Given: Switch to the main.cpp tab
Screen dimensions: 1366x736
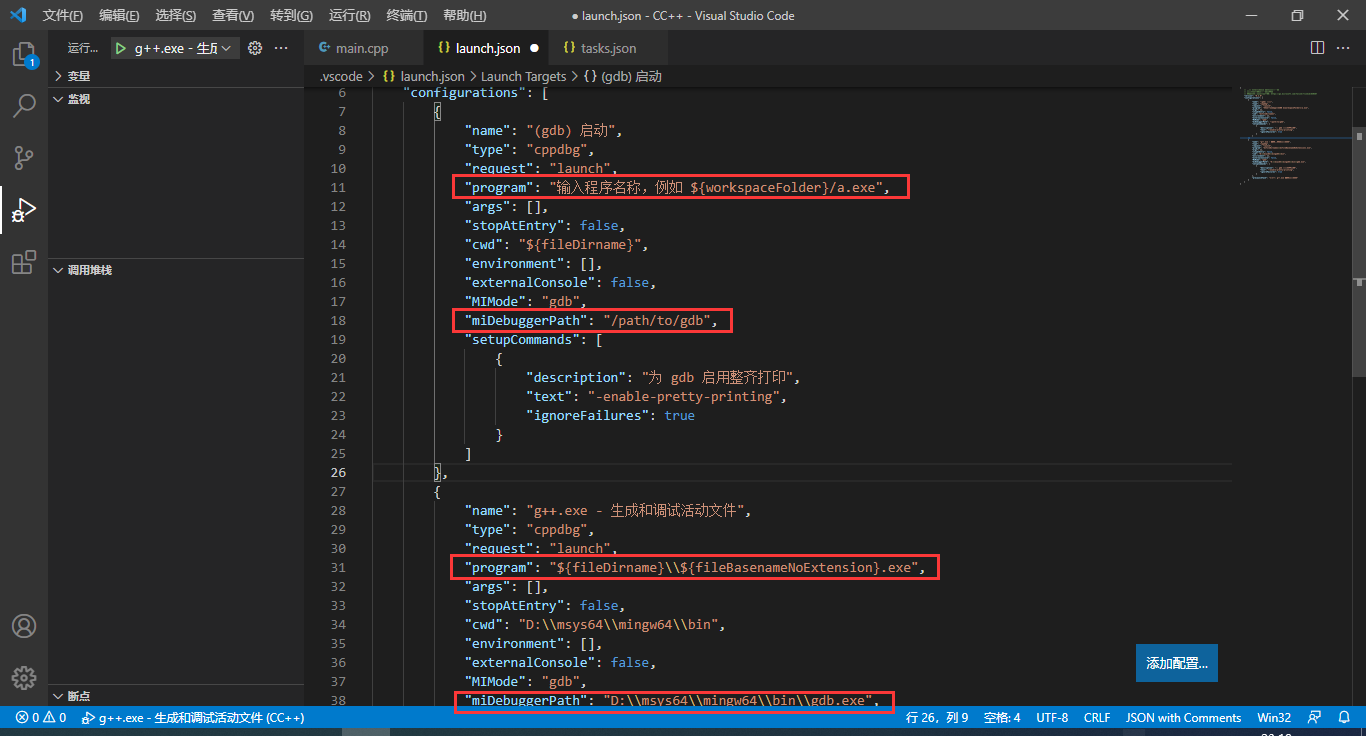Looking at the screenshot, I should (363, 48).
